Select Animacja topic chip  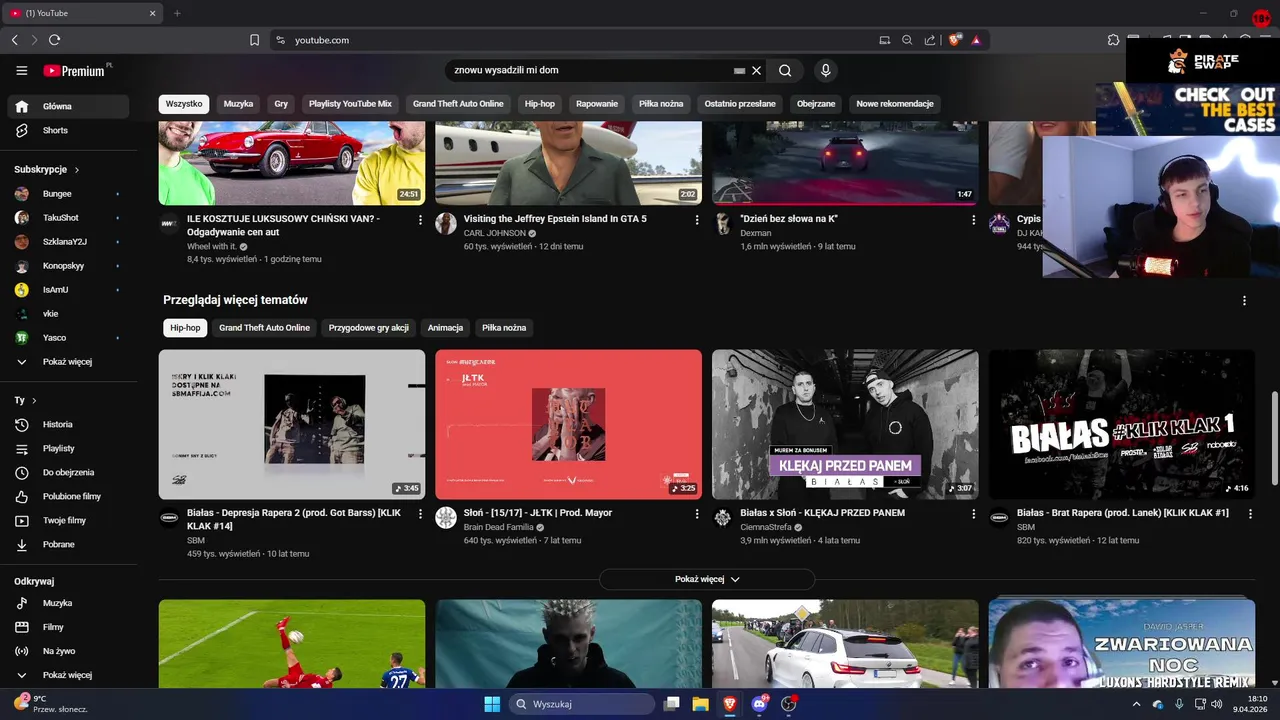445,328
